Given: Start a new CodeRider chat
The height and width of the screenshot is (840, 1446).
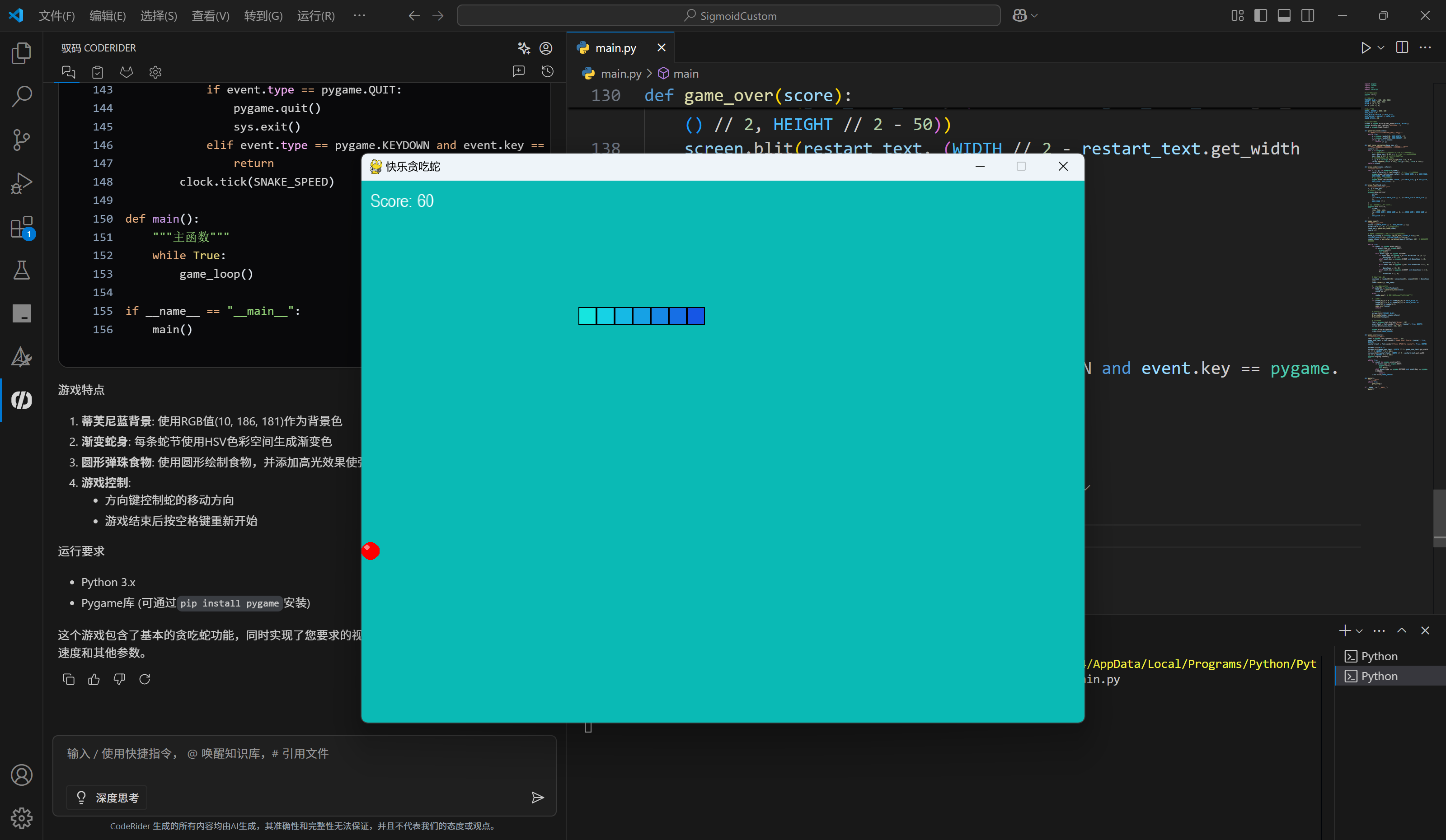Looking at the screenshot, I should pyautogui.click(x=519, y=71).
